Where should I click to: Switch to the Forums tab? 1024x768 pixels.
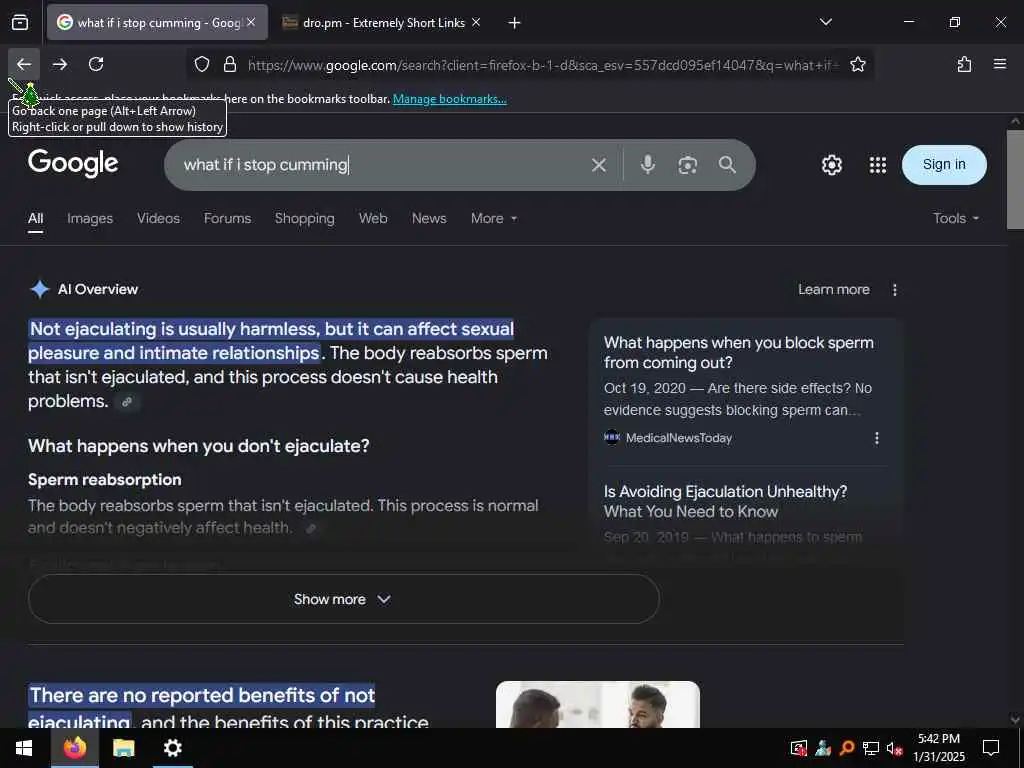pyautogui.click(x=227, y=218)
